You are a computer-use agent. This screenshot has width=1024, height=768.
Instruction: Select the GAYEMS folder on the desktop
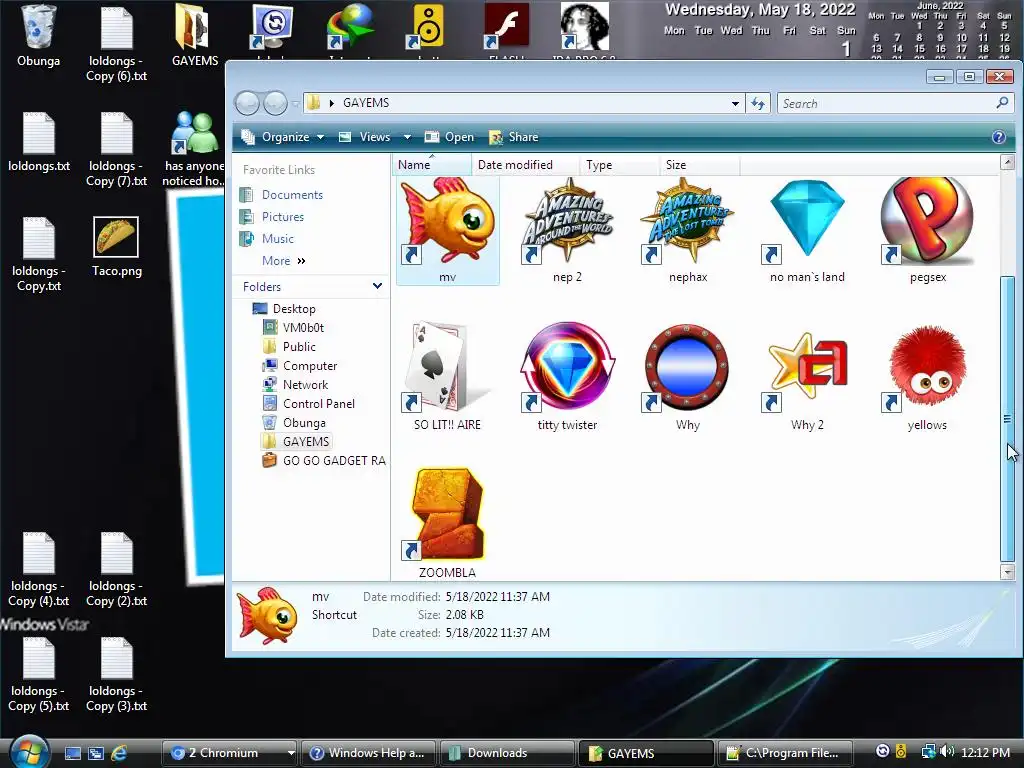(x=195, y=36)
